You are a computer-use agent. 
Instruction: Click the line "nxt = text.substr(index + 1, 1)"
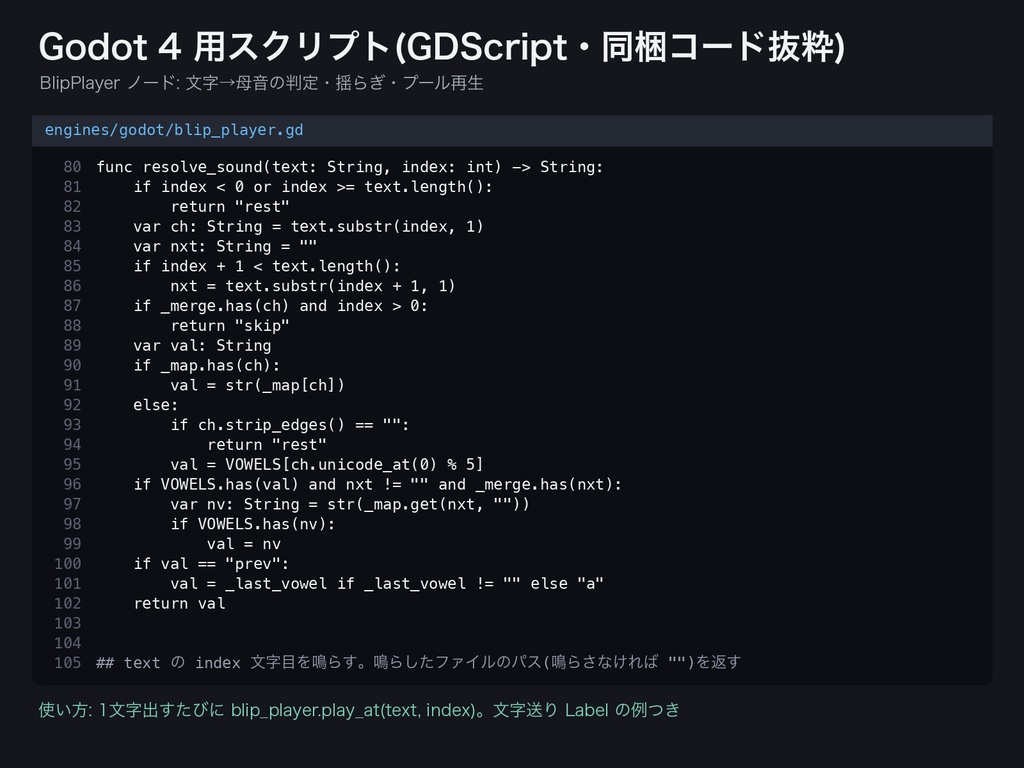click(313, 286)
